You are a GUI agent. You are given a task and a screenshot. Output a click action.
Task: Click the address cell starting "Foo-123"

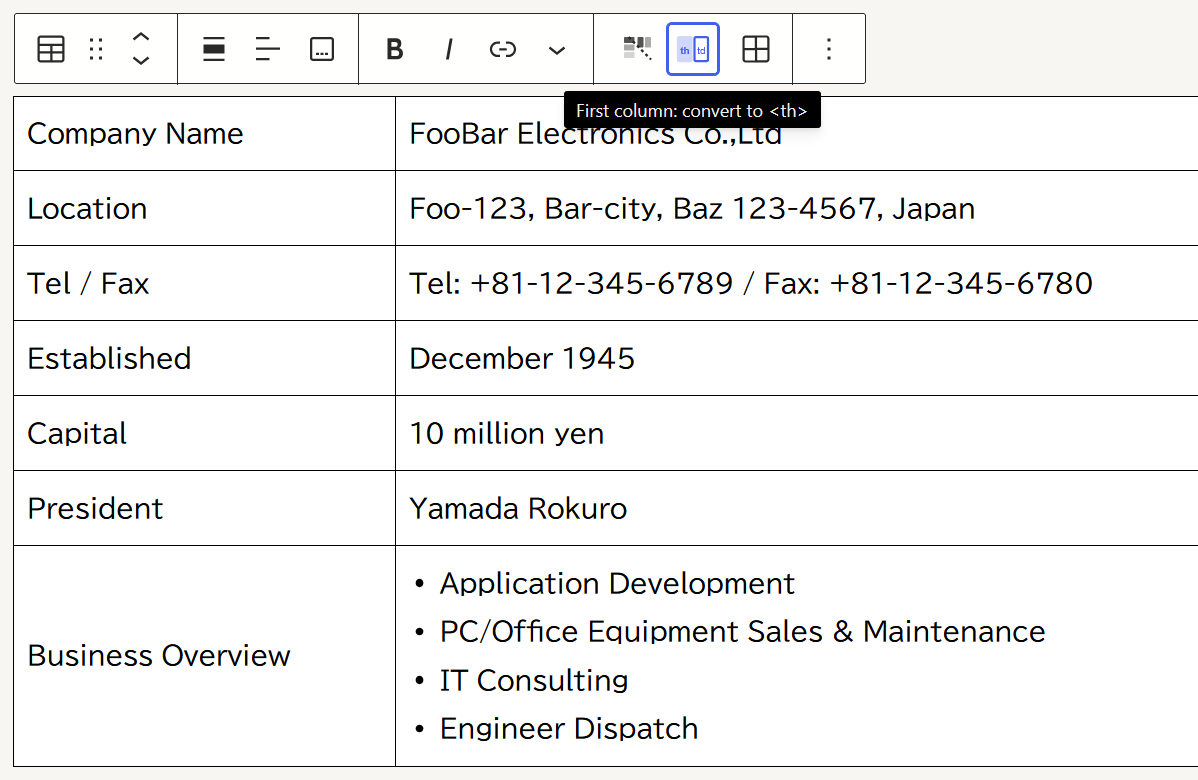[x=797, y=209]
